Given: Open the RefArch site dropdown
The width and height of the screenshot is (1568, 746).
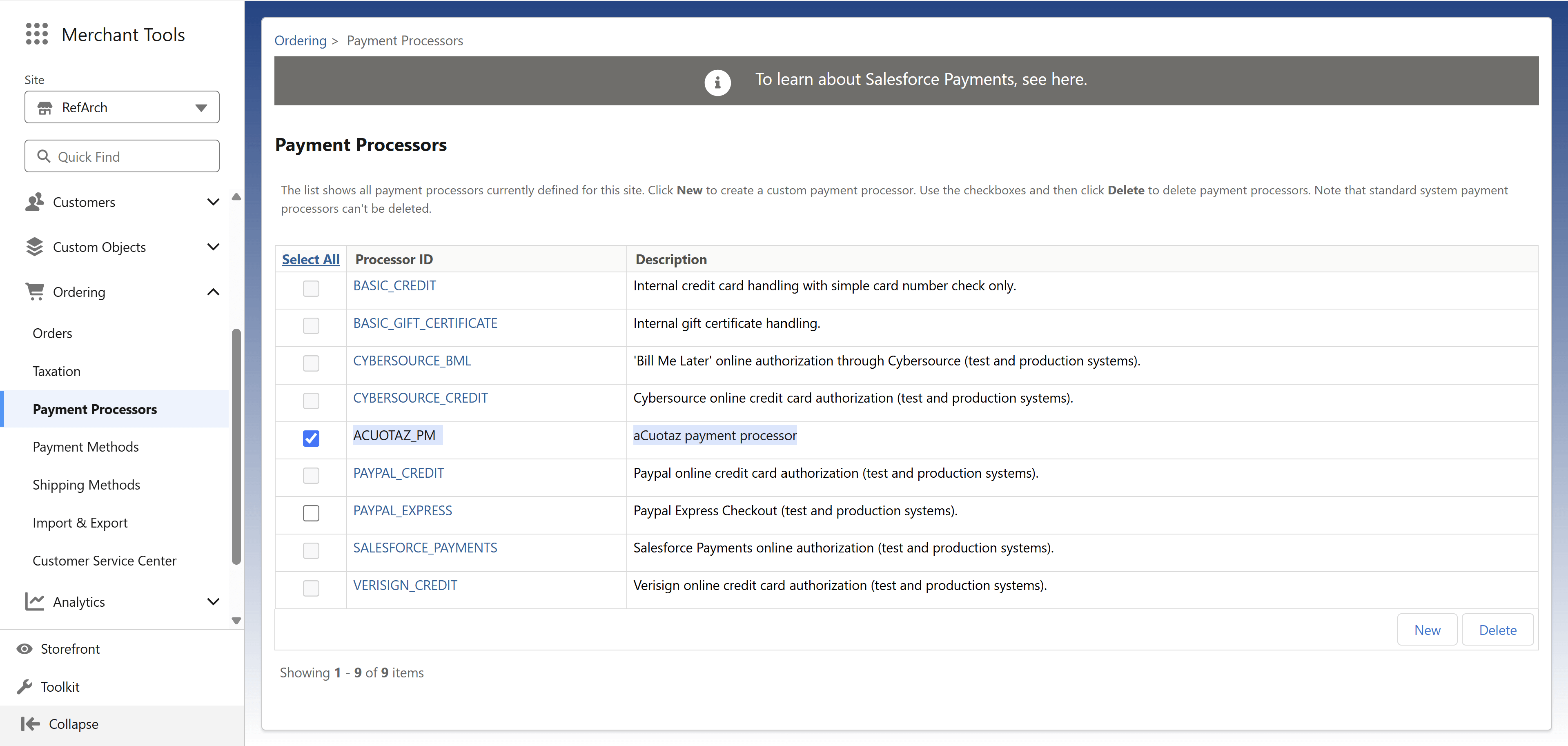Looking at the screenshot, I should [x=122, y=107].
